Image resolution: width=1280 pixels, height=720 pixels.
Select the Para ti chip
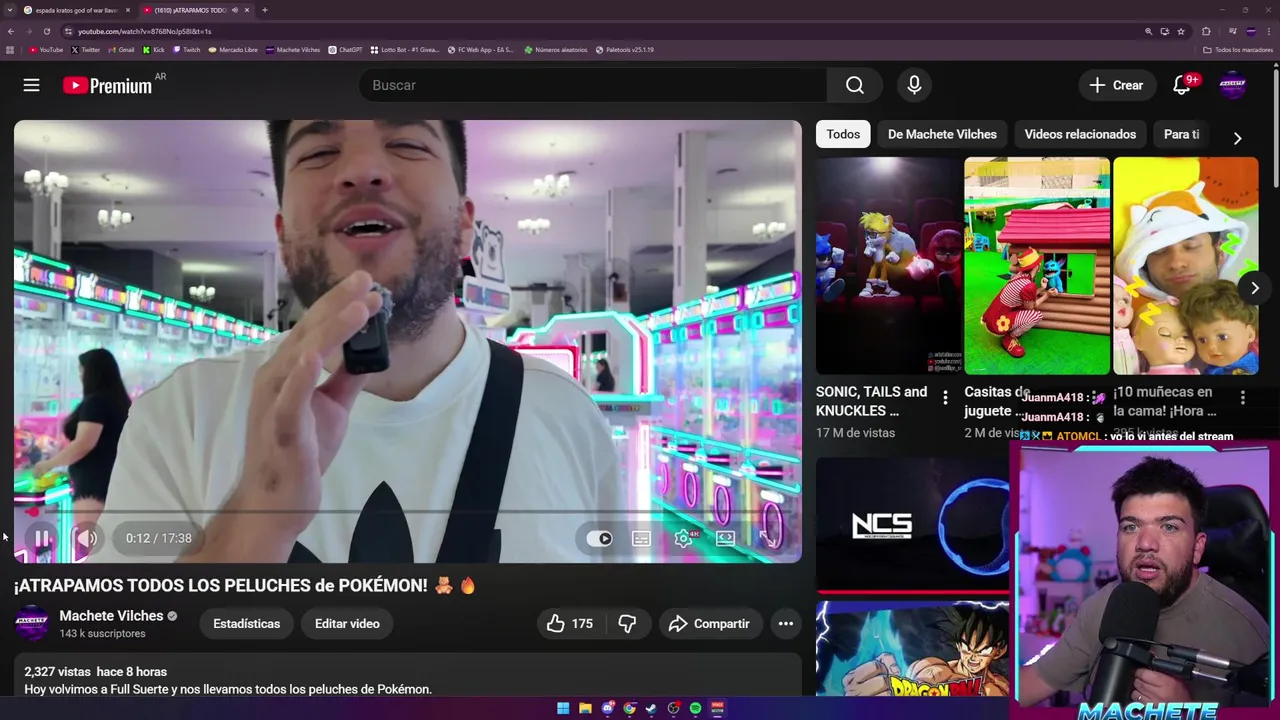(x=1181, y=134)
